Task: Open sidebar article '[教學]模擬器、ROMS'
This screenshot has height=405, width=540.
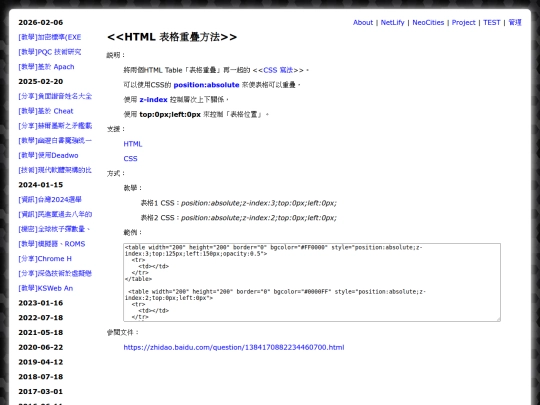Action: (x=52, y=244)
